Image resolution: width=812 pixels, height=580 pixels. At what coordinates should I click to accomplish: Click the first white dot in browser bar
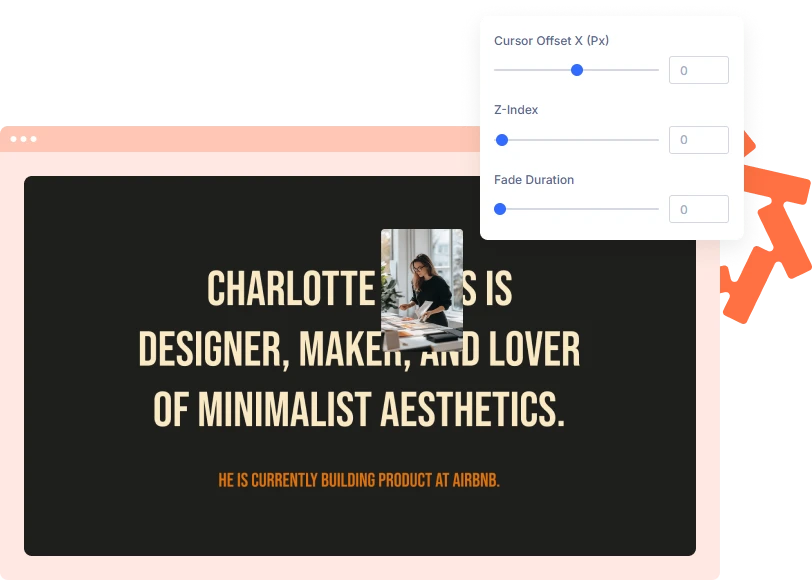point(13,139)
